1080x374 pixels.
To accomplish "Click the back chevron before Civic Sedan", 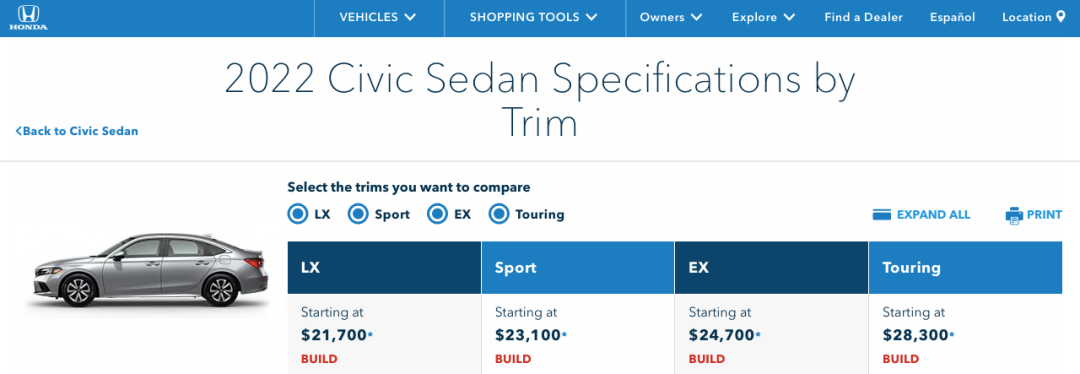I will [19, 131].
